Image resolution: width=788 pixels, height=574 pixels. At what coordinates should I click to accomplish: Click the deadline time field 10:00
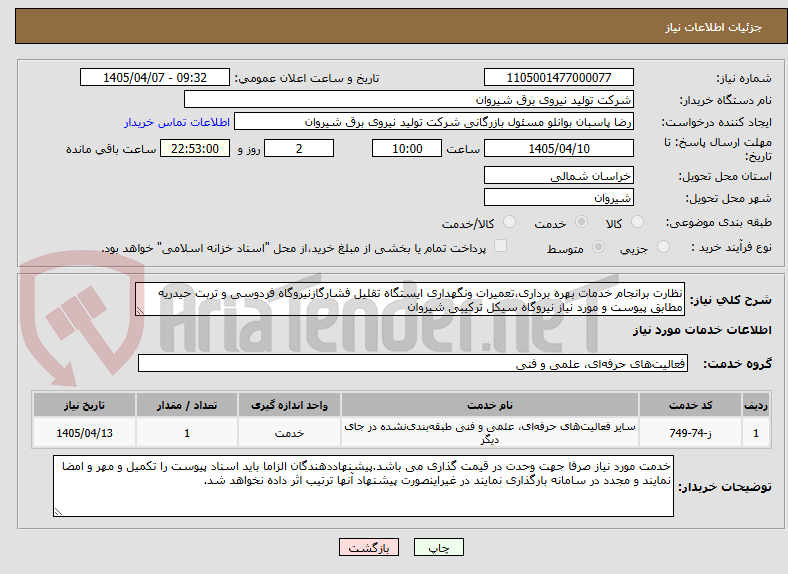click(407, 148)
